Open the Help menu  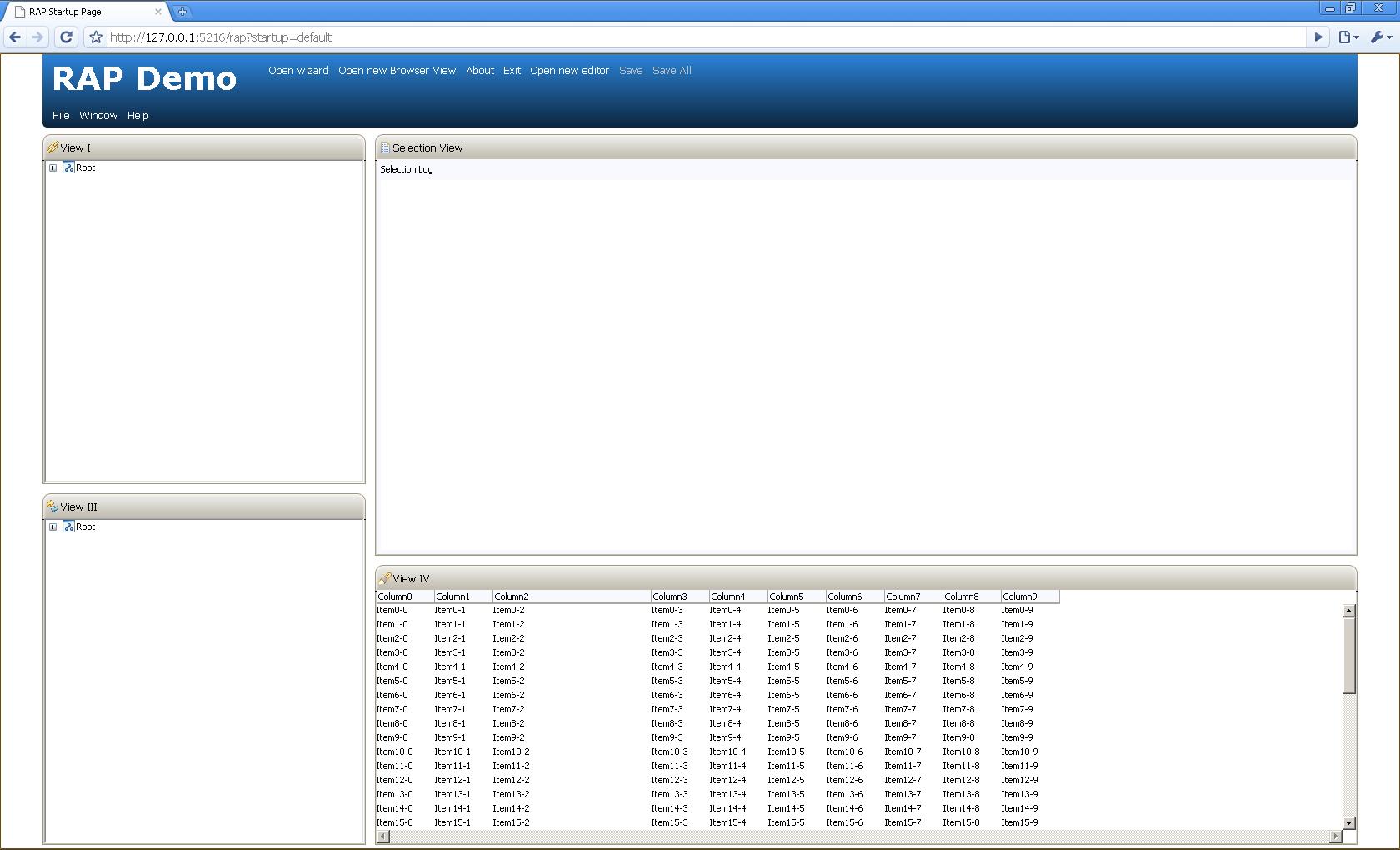coord(137,115)
